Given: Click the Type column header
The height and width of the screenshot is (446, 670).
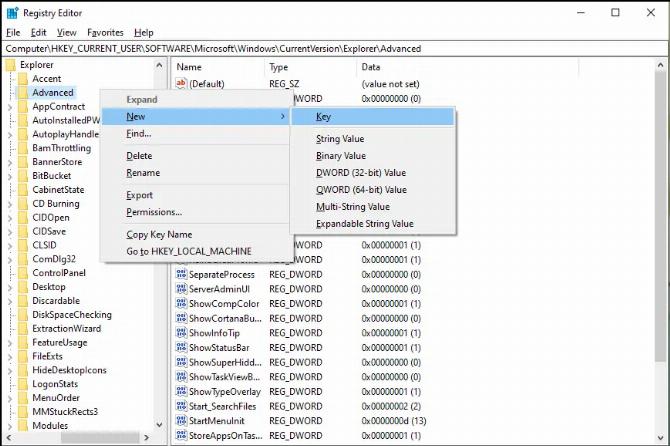Looking at the screenshot, I should (311, 67).
